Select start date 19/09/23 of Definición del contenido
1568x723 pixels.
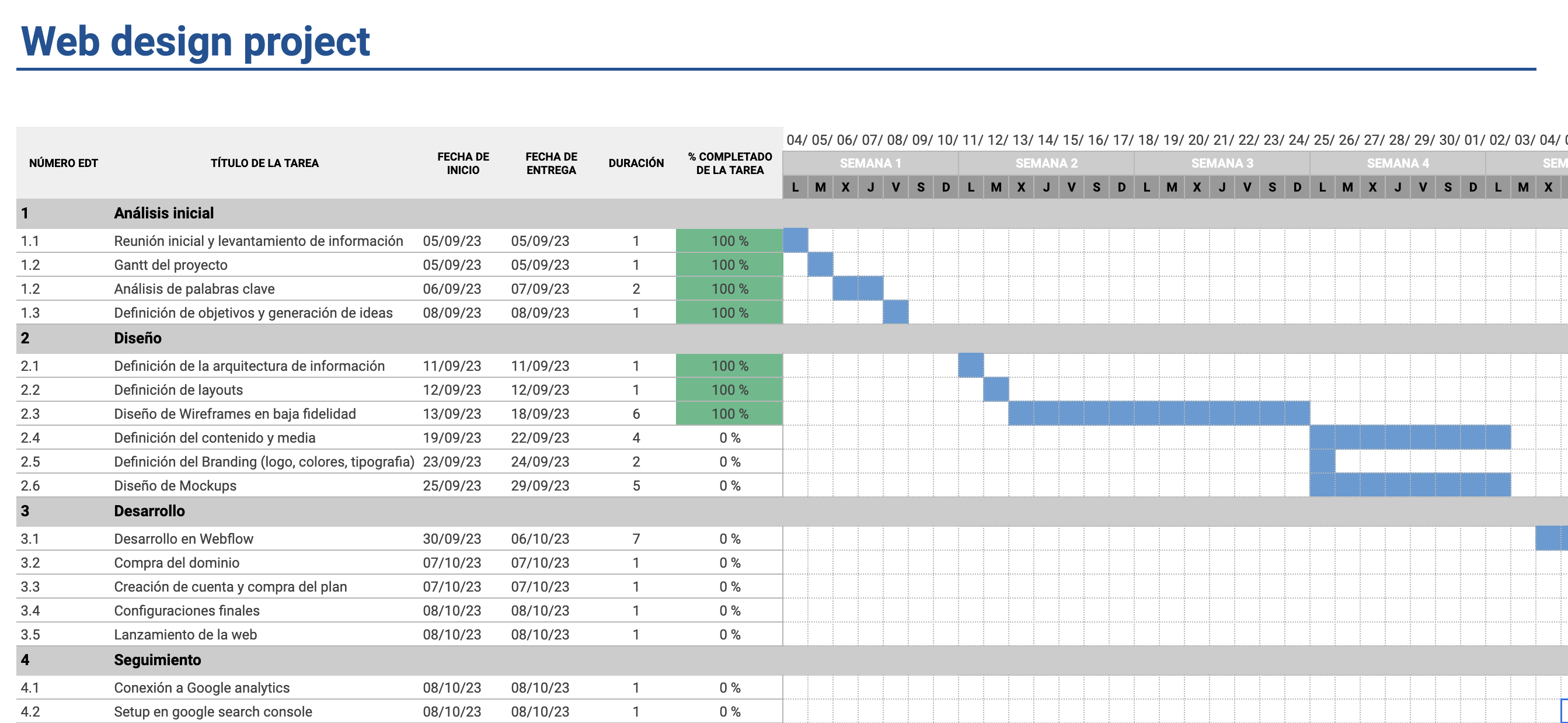click(x=452, y=438)
